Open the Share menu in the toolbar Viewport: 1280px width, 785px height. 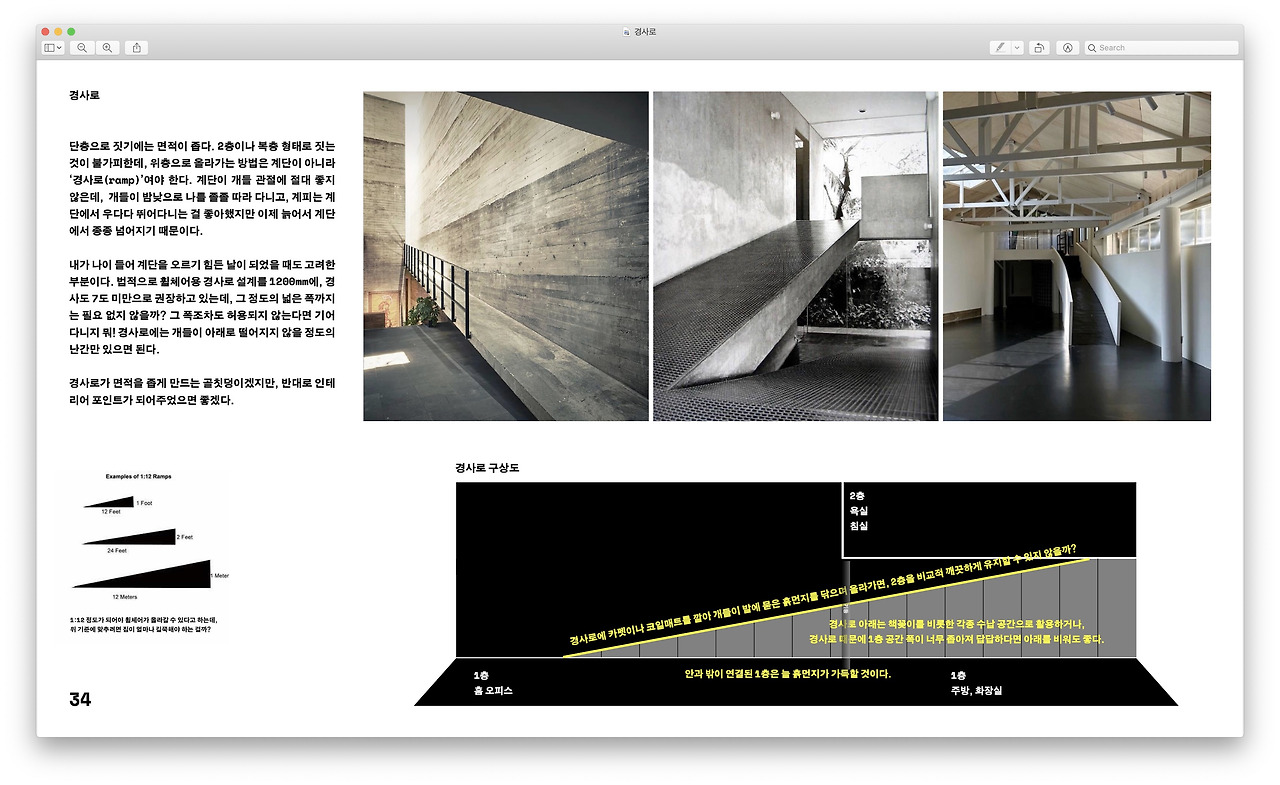(137, 47)
